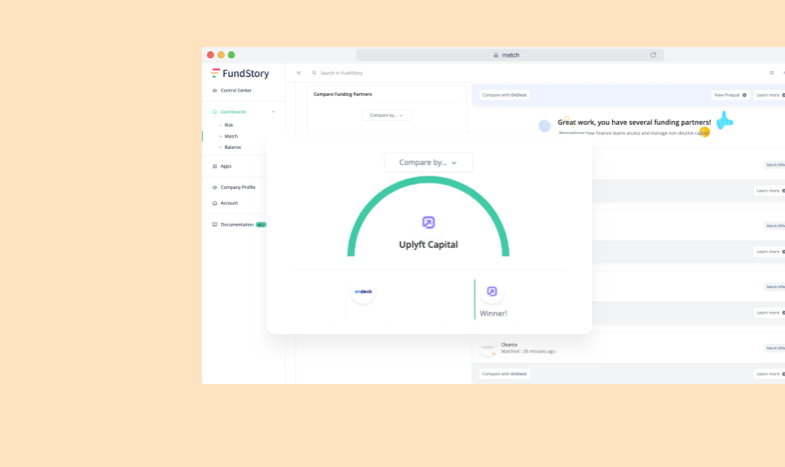Image resolution: width=785 pixels, height=467 pixels.
Task: Click the Match Offer badge in Clearco row
Action: tap(775, 348)
